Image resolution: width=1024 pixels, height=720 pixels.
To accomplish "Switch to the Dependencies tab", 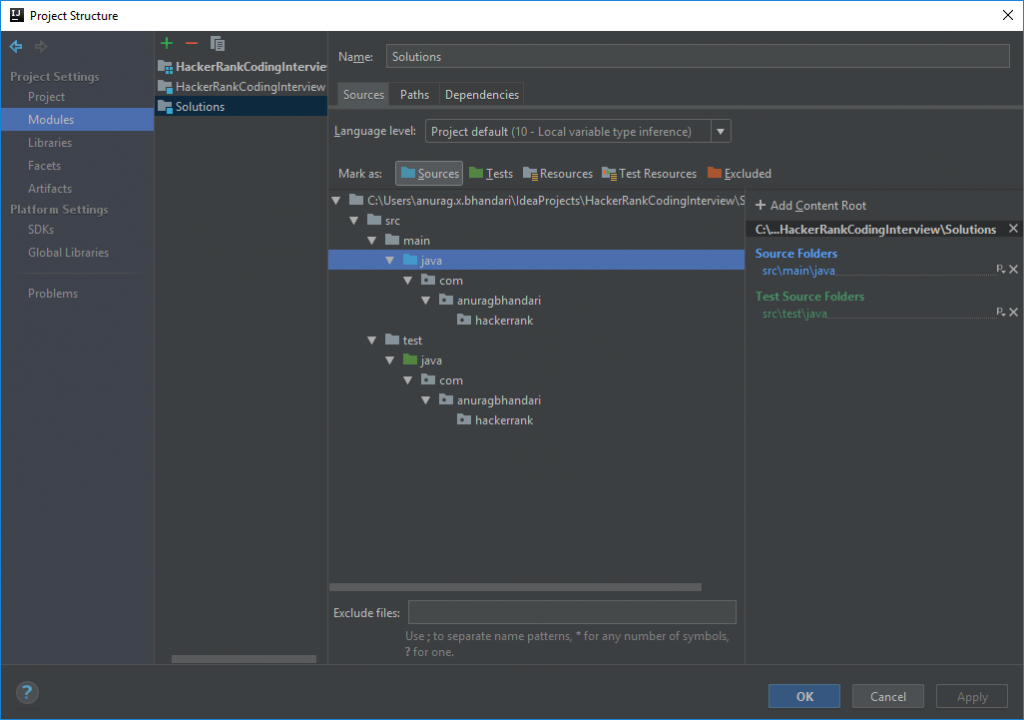I will pyautogui.click(x=482, y=95).
